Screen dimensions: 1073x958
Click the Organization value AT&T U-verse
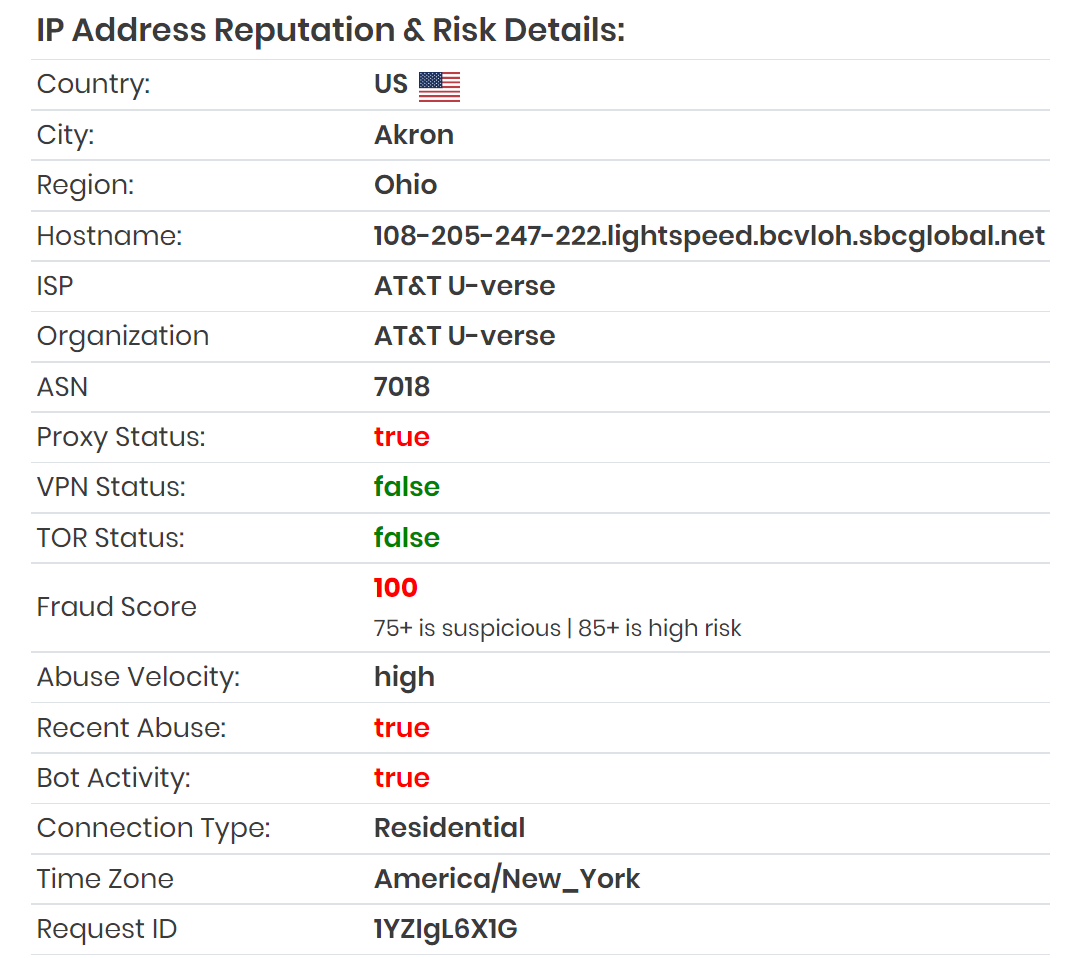click(x=465, y=336)
